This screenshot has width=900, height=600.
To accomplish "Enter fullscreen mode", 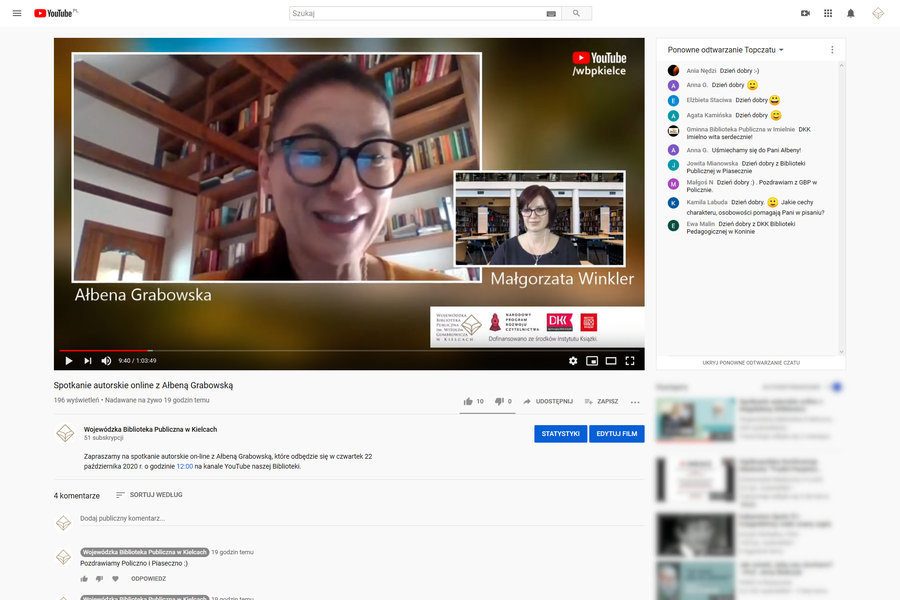I will 630,361.
